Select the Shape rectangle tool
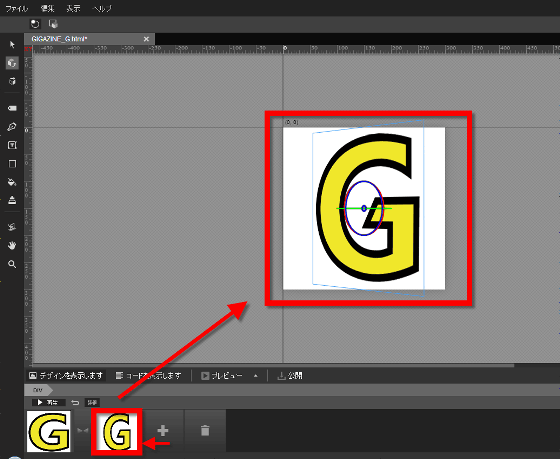560x459 pixels. pos(12,164)
